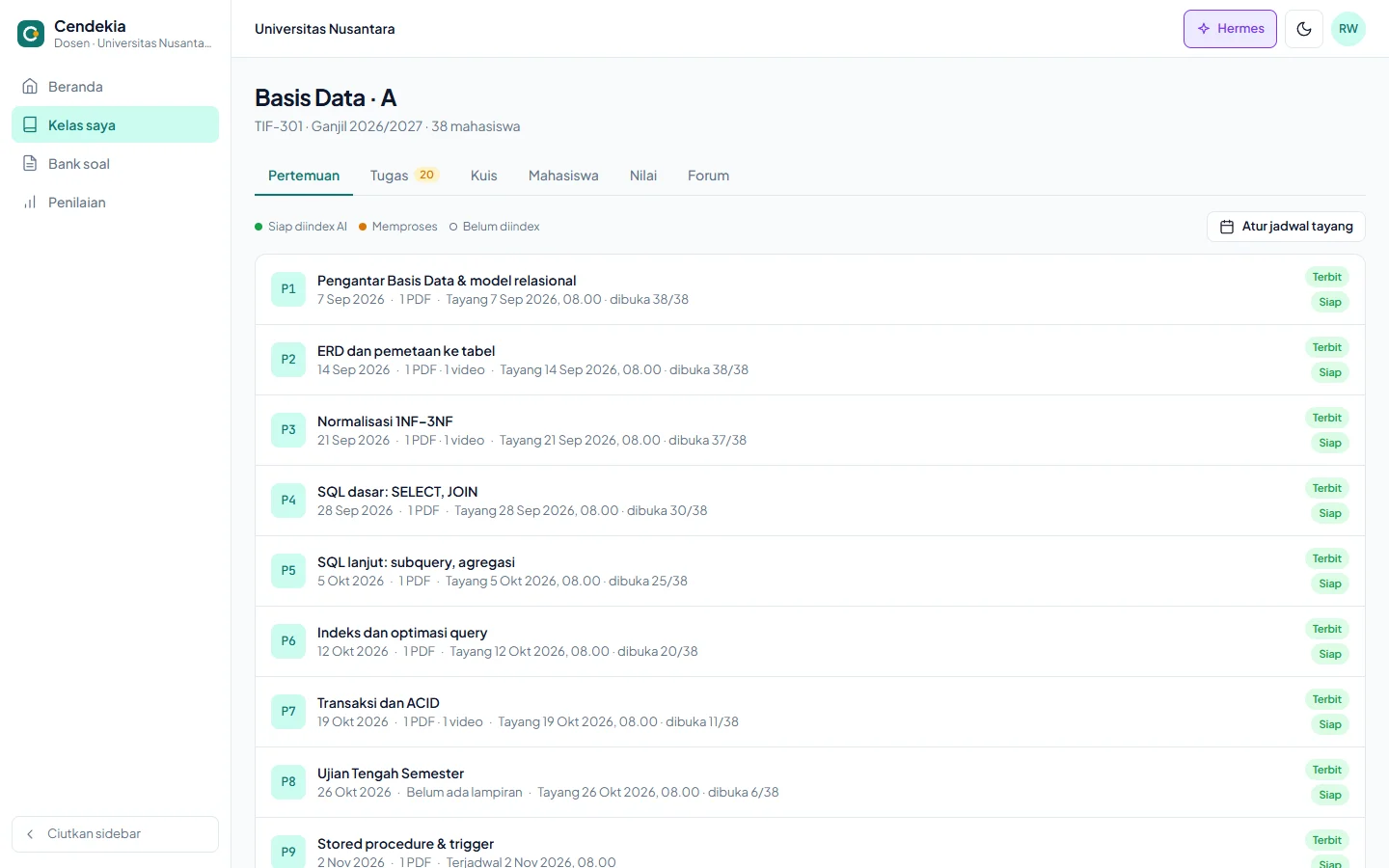Click the P2 session badge
Image resolution: width=1389 pixels, height=868 pixels.
tap(288, 360)
